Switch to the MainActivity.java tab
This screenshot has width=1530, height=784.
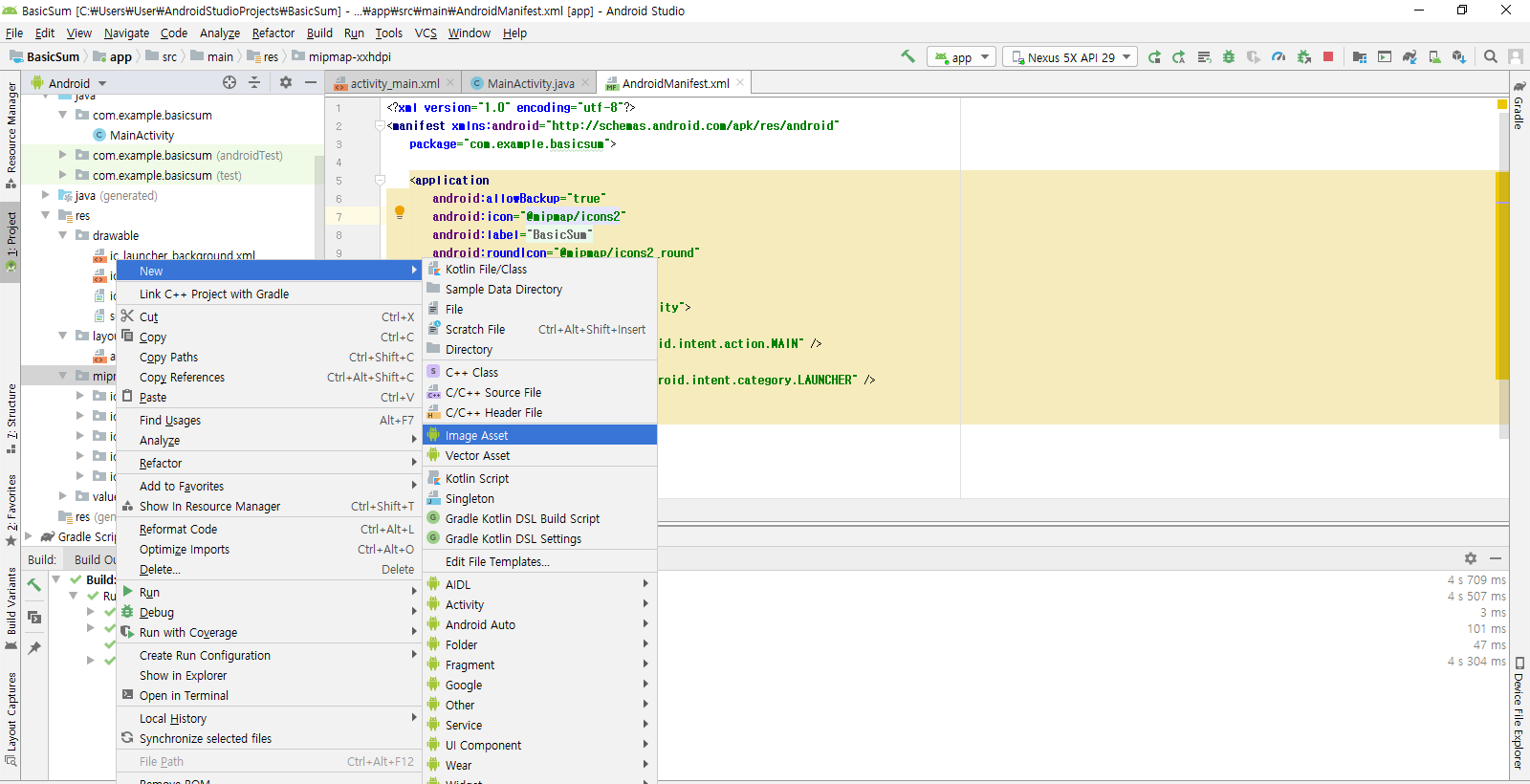[531, 83]
